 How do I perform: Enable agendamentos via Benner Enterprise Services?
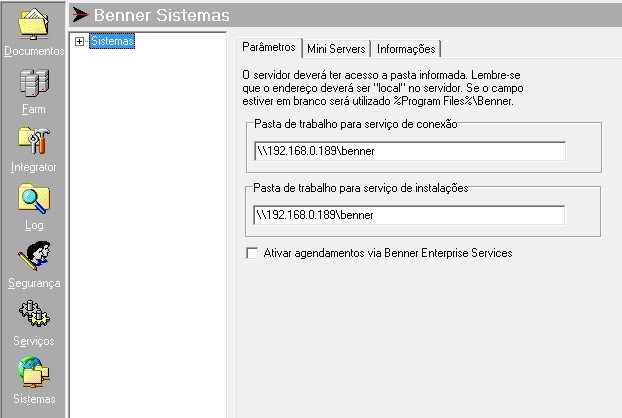coord(251,254)
